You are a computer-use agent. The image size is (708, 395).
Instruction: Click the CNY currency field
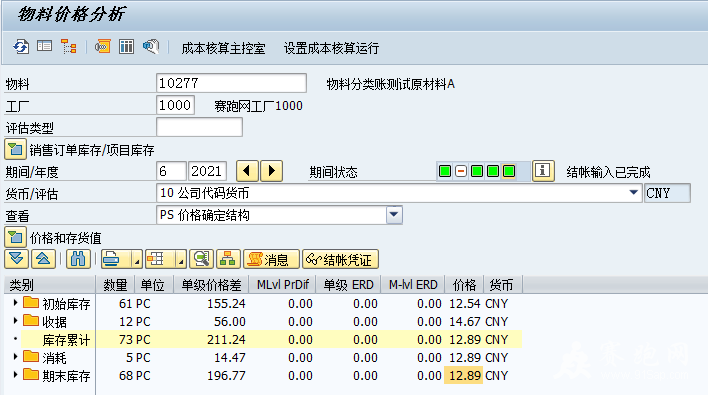tap(667, 193)
